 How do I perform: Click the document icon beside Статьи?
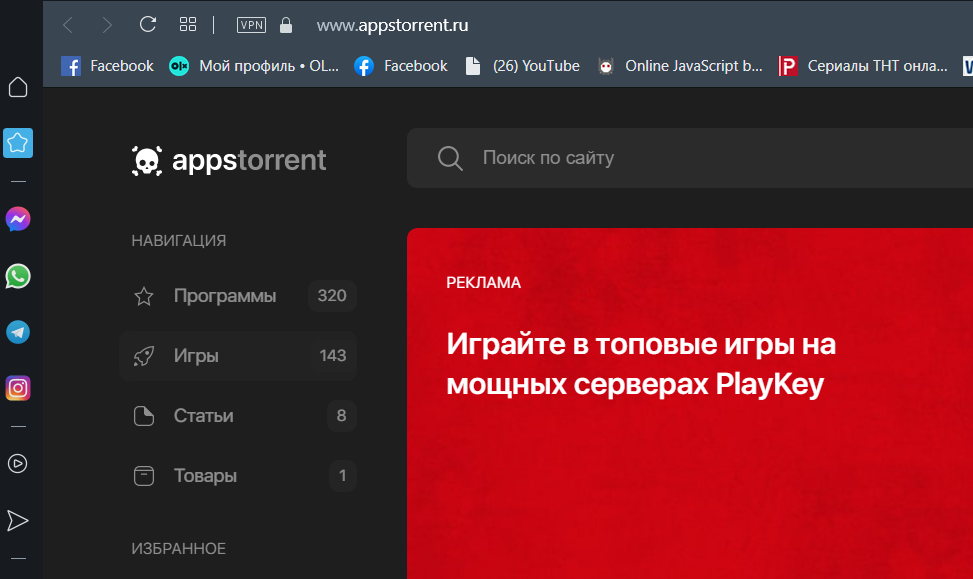click(144, 416)
